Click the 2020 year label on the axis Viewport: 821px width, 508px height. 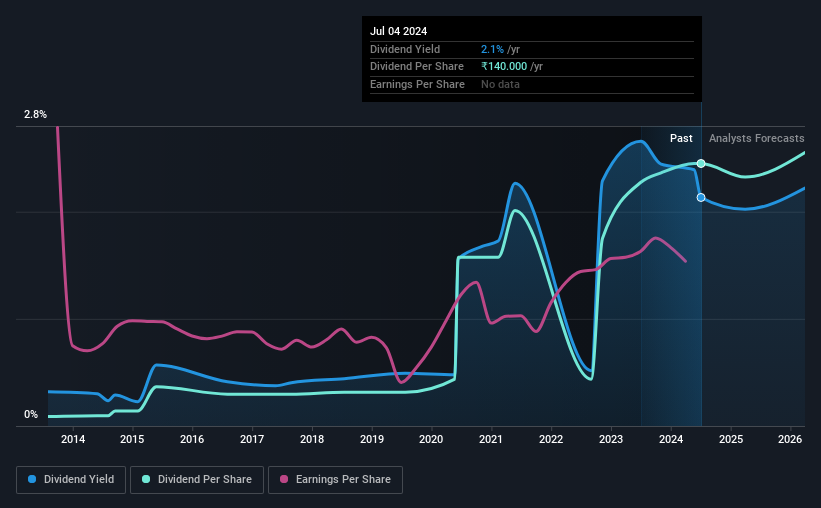click(431, 439)
